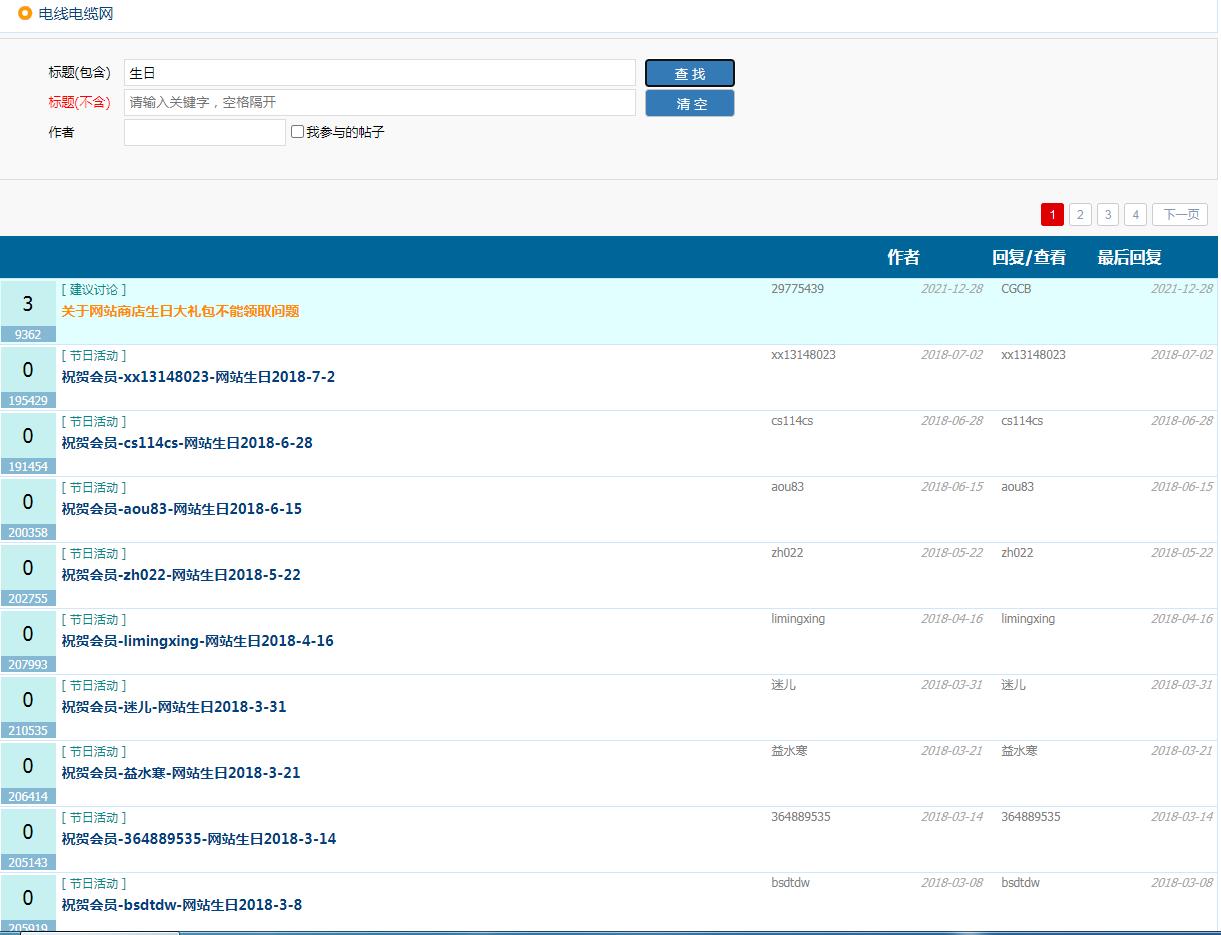Open post 祝贺会员-xx13148023-网站生日2018-7-2

click(x=198, y=377)
